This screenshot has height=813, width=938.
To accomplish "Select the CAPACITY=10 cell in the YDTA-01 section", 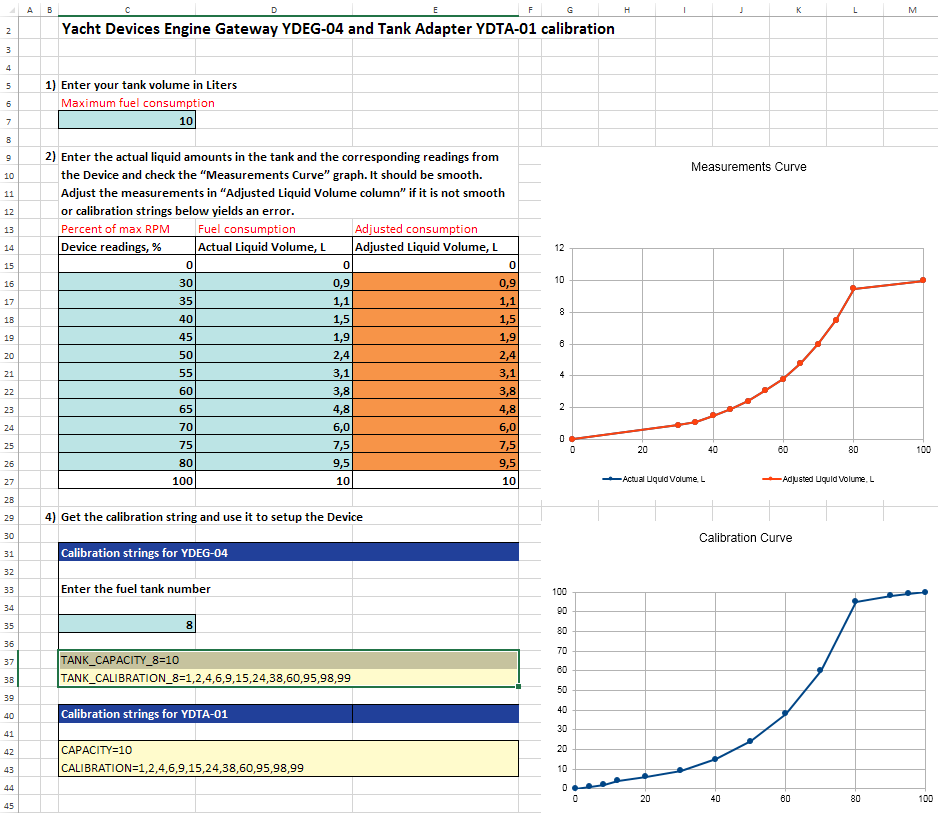I will [288, 750].
